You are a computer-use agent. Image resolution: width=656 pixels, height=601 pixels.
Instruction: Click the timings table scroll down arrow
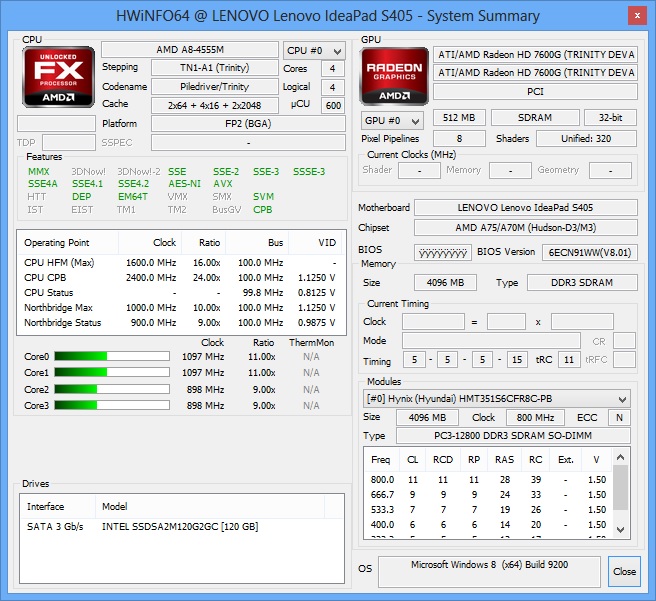(x=620, y=529)
